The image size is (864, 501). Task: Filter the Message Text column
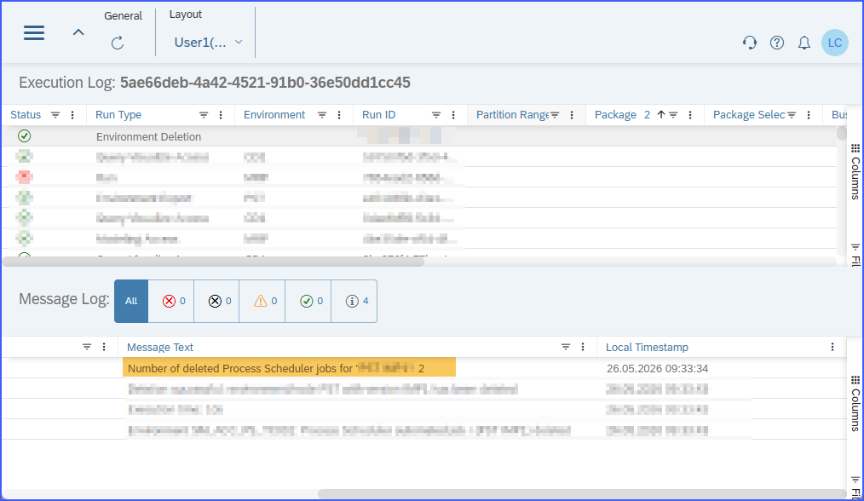tap(565, 347)
